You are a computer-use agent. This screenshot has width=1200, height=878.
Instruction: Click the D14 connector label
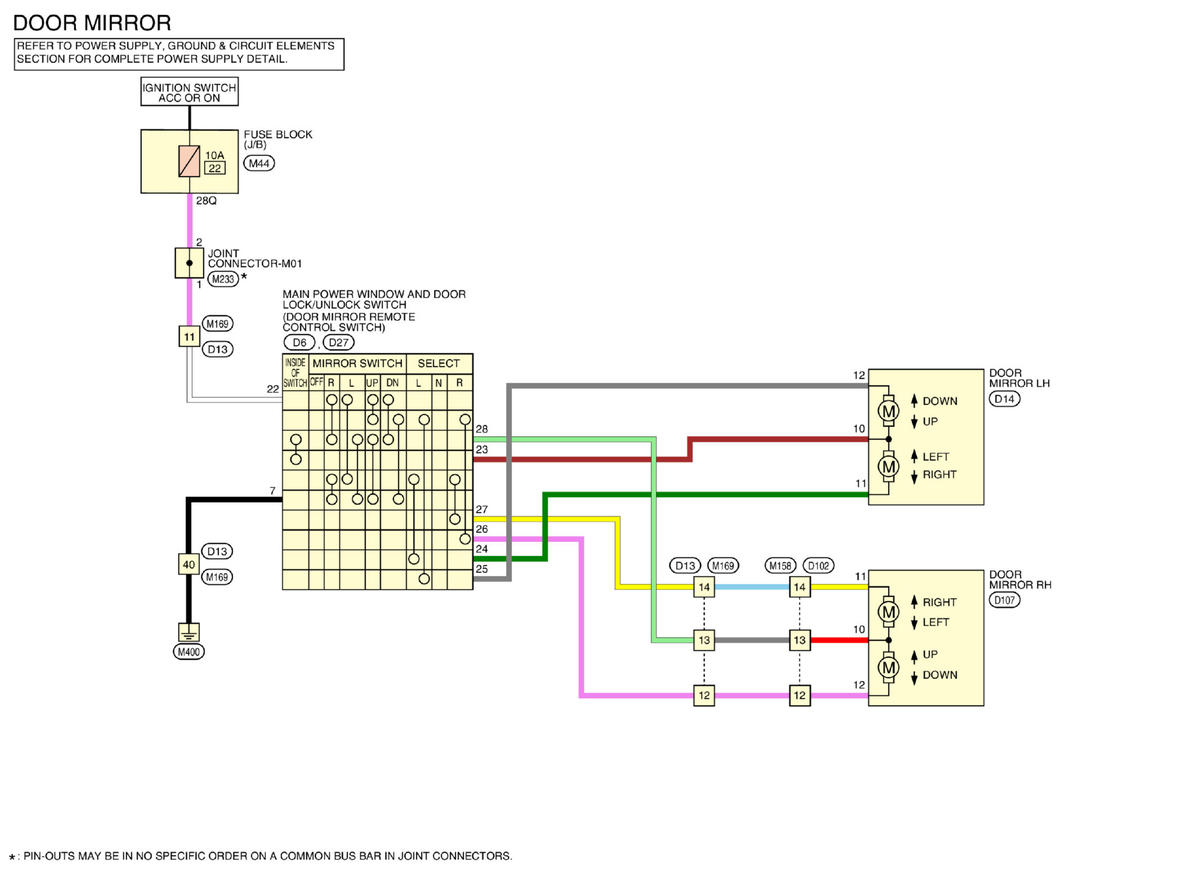[x=1004, y=399]
